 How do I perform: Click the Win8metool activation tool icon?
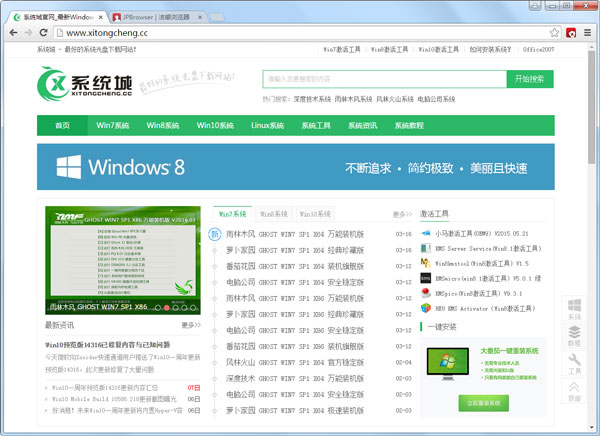[426, 263]
